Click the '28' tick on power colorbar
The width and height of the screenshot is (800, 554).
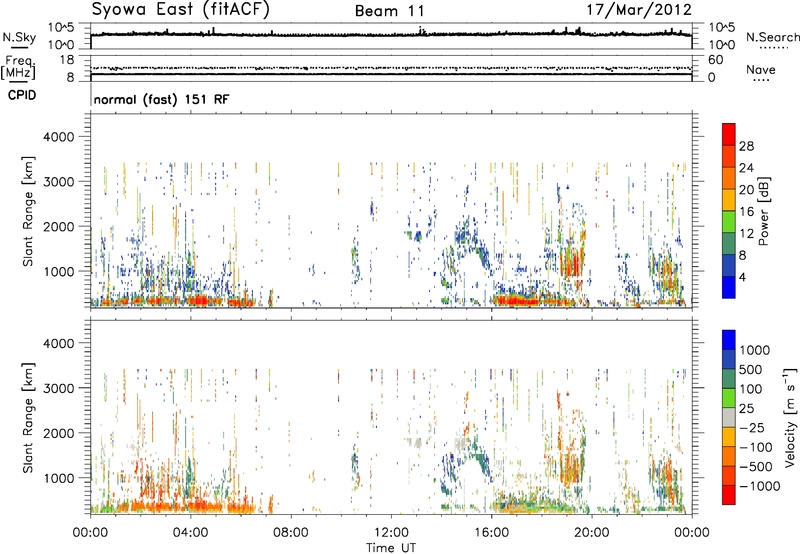point(746,146)
